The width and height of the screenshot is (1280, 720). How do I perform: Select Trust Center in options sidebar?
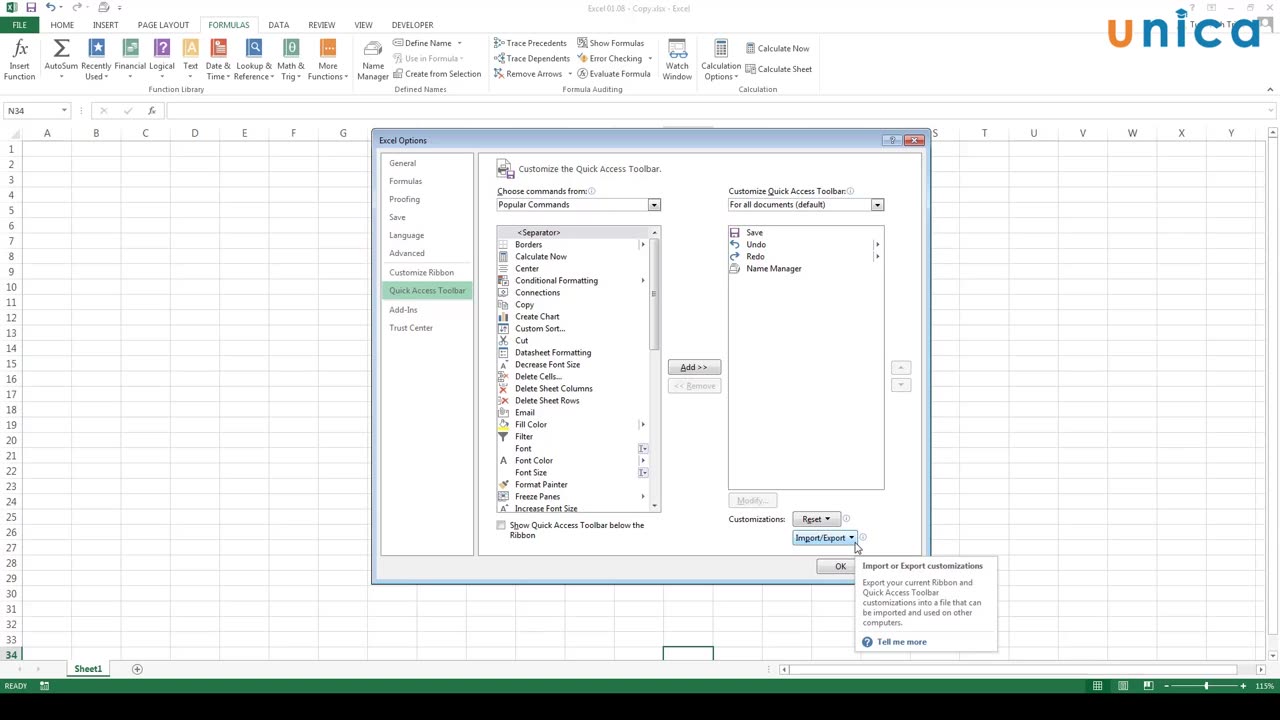coord(411,328)
